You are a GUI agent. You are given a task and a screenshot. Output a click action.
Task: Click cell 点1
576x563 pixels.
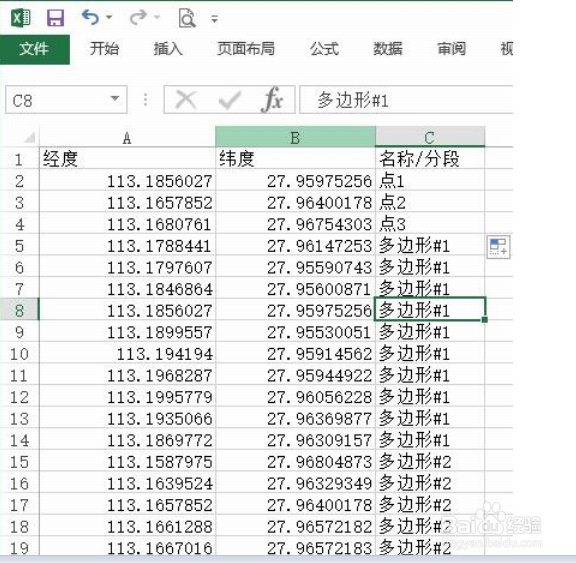[x=430, y=181]
